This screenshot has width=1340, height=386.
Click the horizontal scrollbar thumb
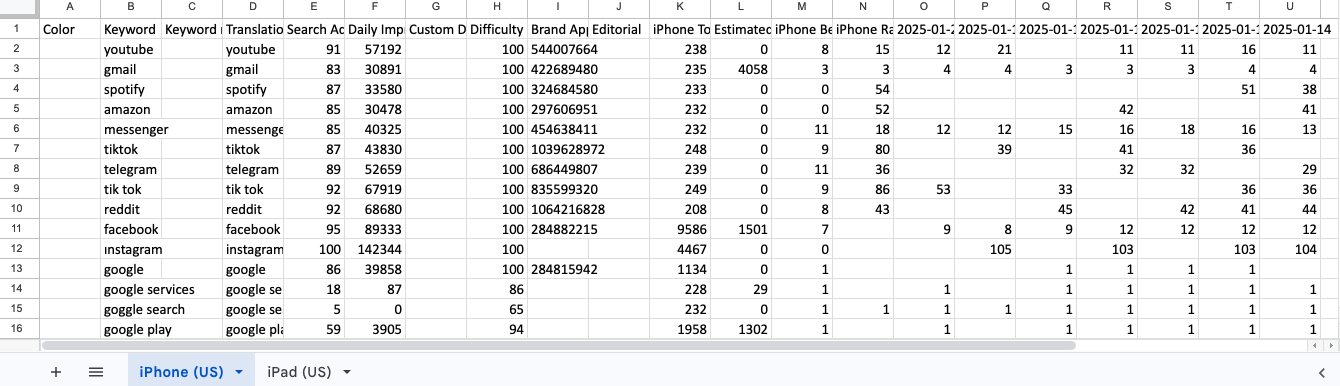(558, 345)
